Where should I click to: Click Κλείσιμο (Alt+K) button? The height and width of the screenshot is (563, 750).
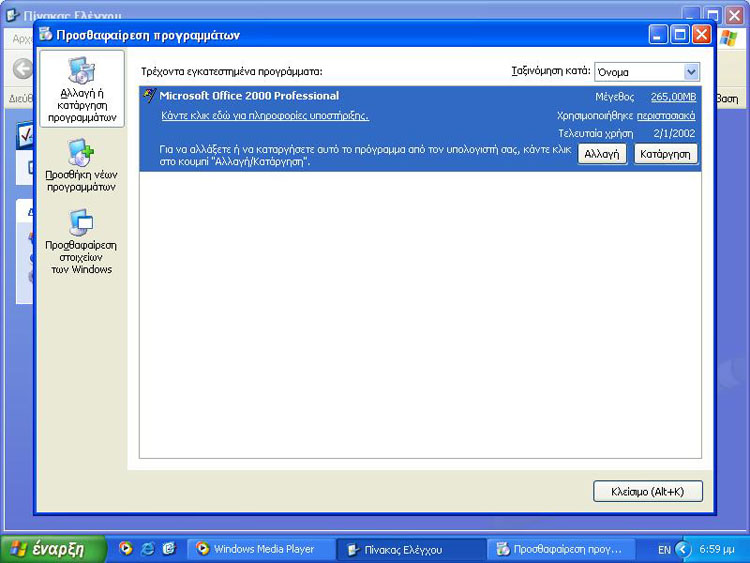pyautogui.click(x=648, y=491)
